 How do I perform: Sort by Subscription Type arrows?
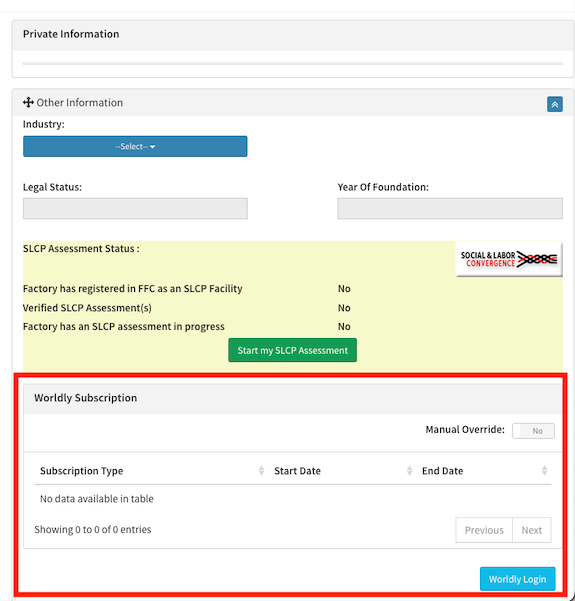(x=261, y=471)
